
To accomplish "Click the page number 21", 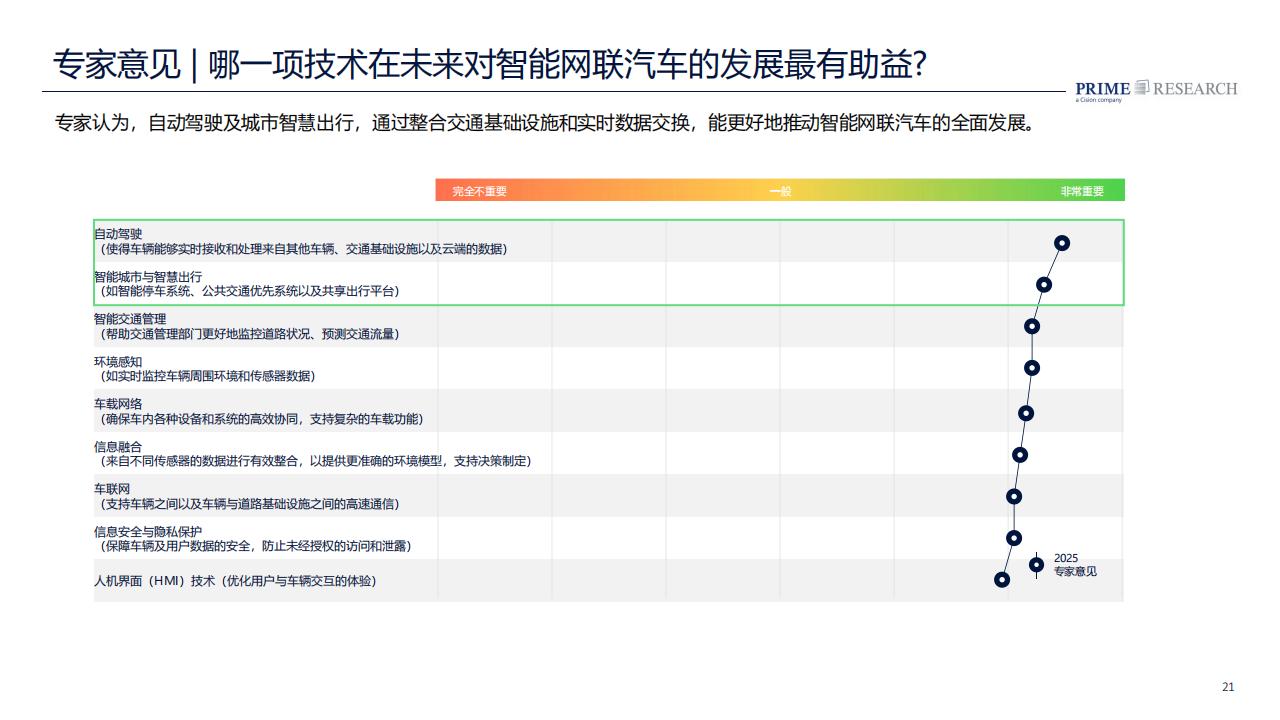I will [x=1229, y=687].
